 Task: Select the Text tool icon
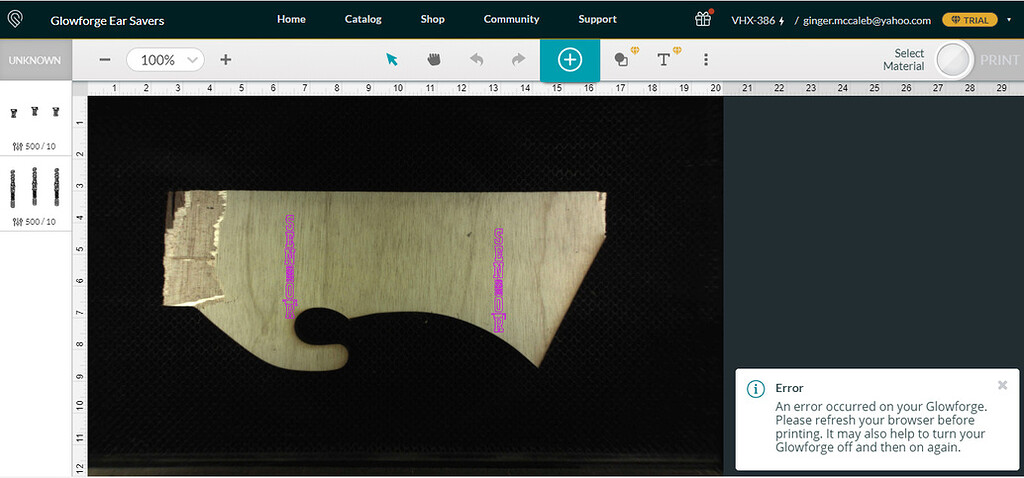(x=667, y=58)
